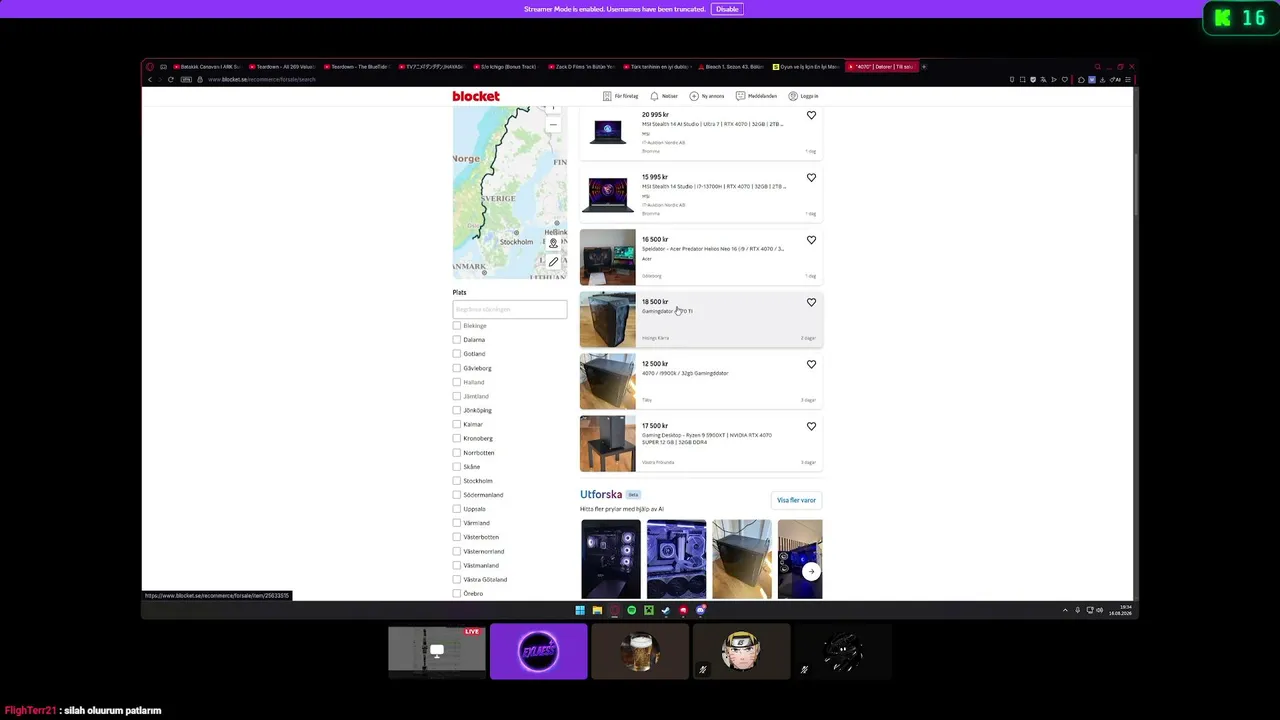Screen dimensions: 1280x720
Task: Click the map location pin button
Action: pos(553,243)
